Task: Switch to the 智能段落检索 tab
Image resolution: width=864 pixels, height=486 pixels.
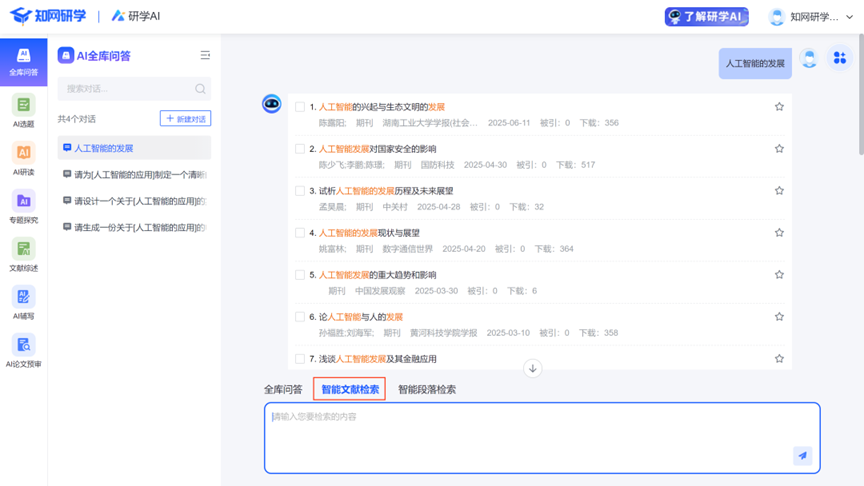Action: (x=426, y=389)
